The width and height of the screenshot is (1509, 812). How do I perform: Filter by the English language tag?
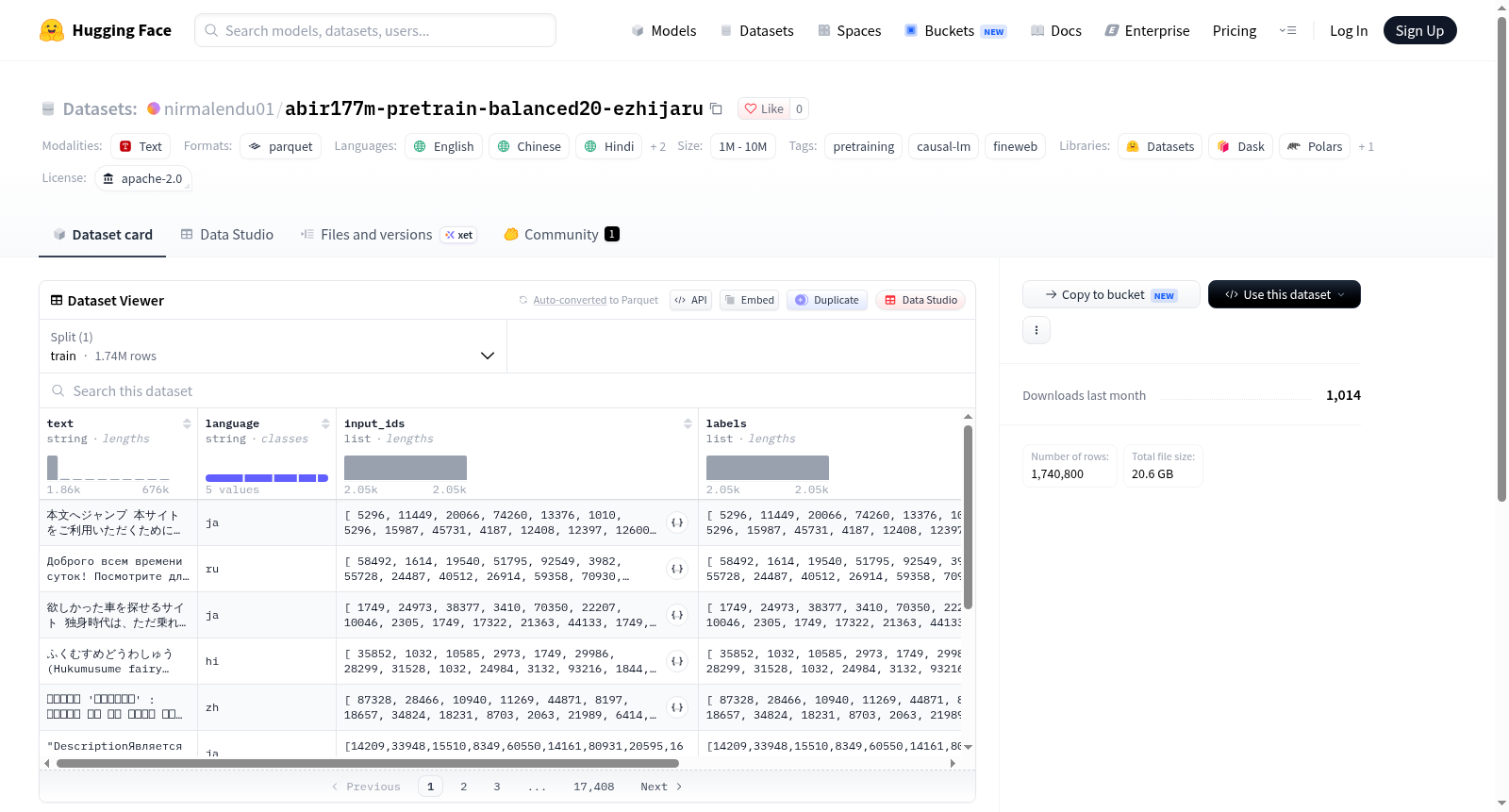click(443, 146)
